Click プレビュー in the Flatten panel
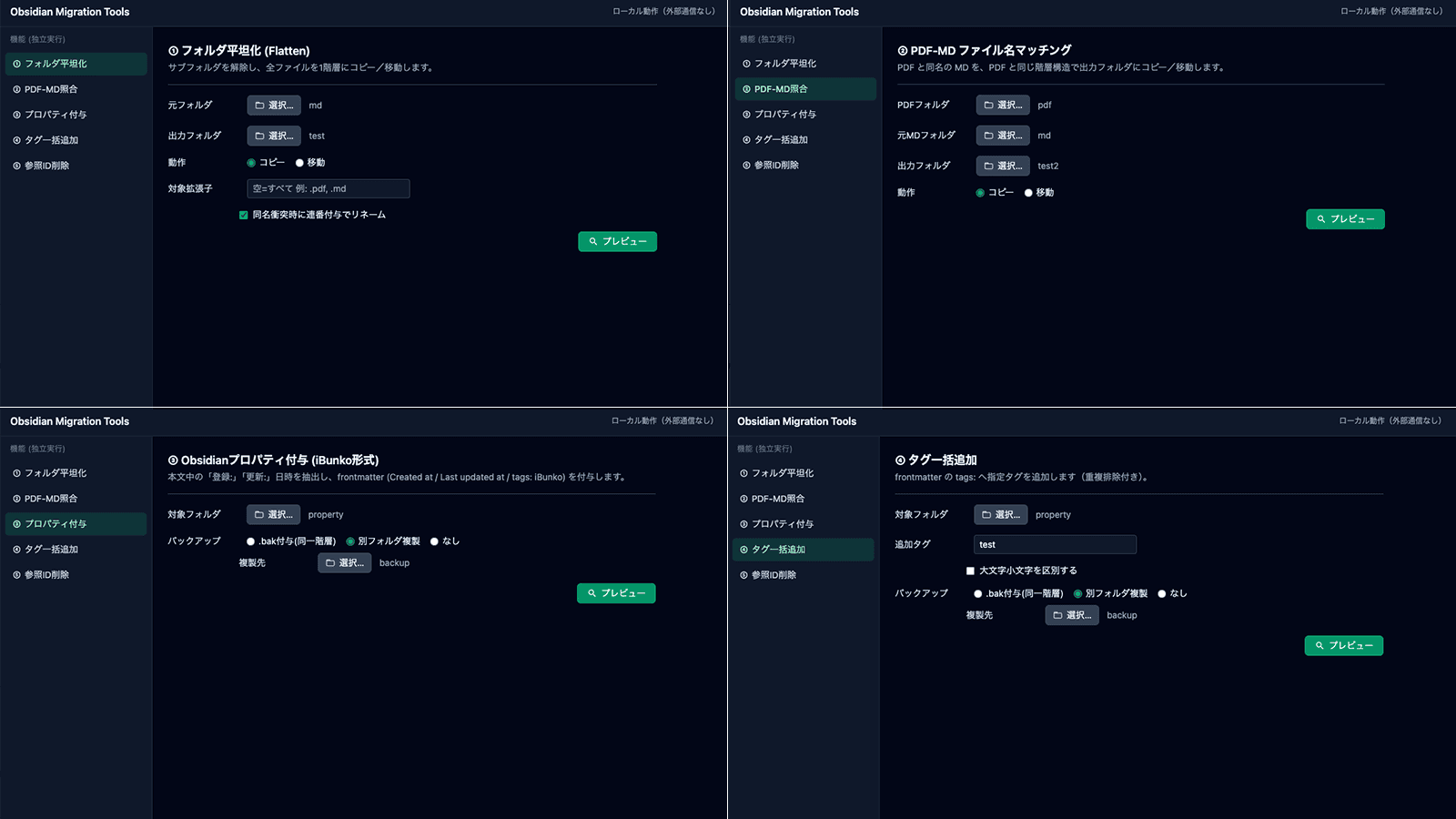 (617, 241)
